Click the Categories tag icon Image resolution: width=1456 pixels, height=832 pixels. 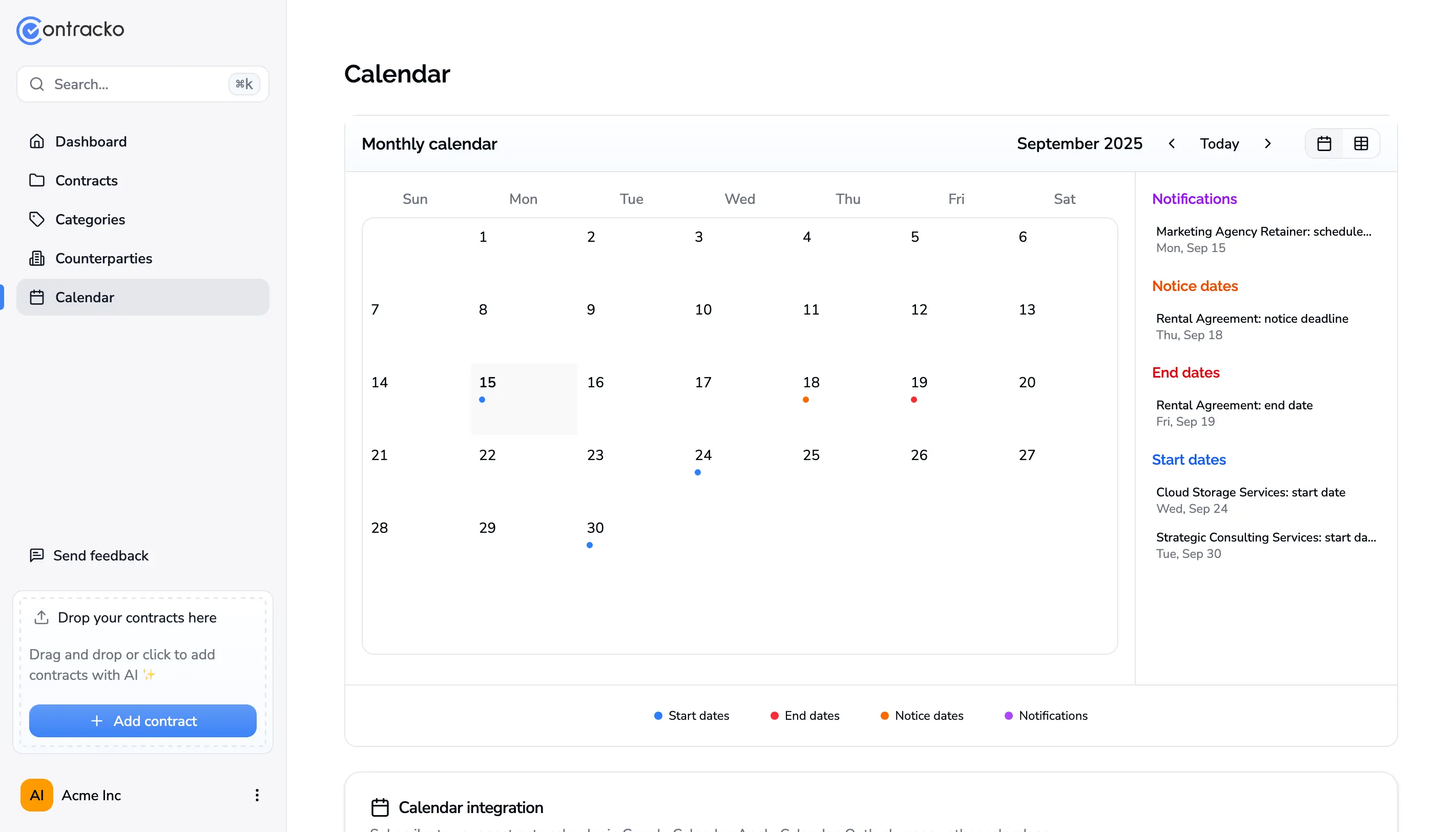click(x=37, y=219)
